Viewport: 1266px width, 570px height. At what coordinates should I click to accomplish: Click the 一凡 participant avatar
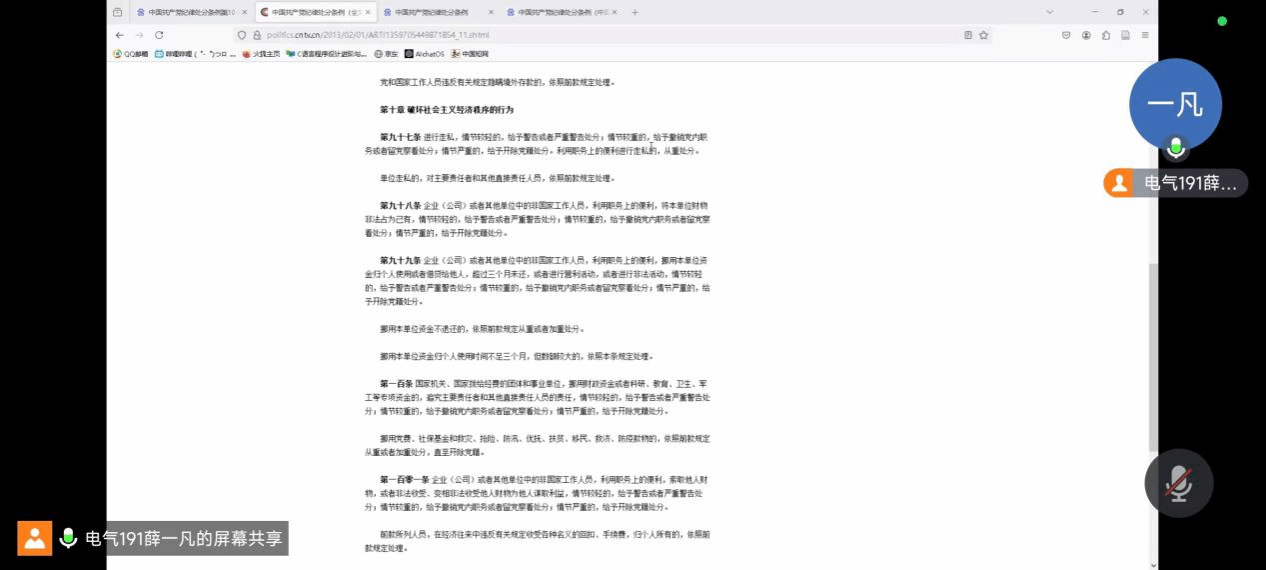1175,104
